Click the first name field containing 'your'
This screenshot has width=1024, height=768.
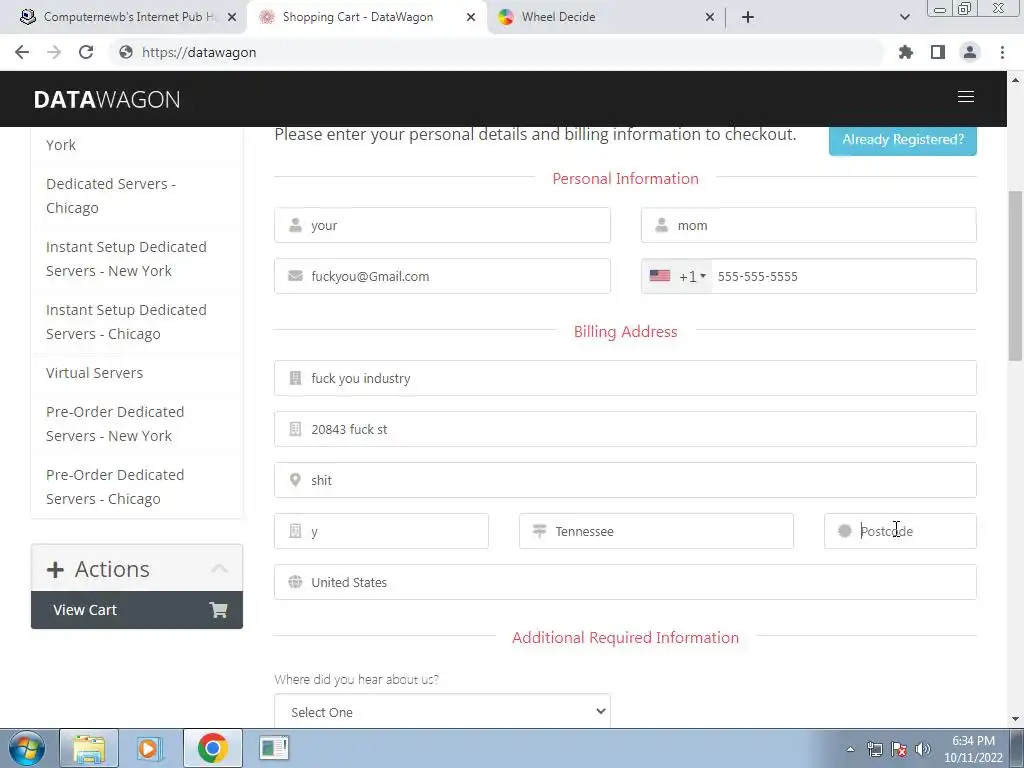[x=442, y=225]
